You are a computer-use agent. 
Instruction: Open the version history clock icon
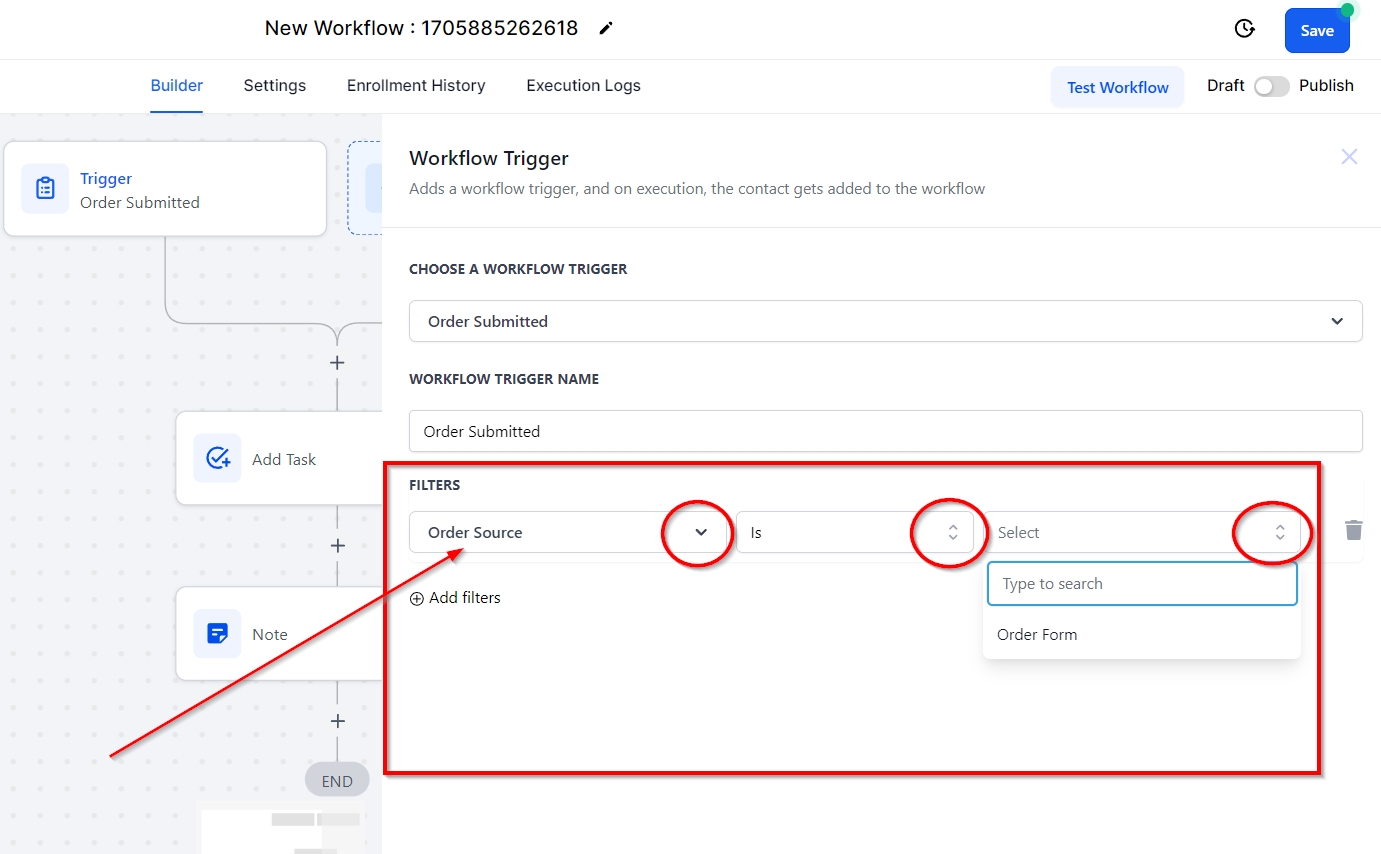(x=1244, y=29)
